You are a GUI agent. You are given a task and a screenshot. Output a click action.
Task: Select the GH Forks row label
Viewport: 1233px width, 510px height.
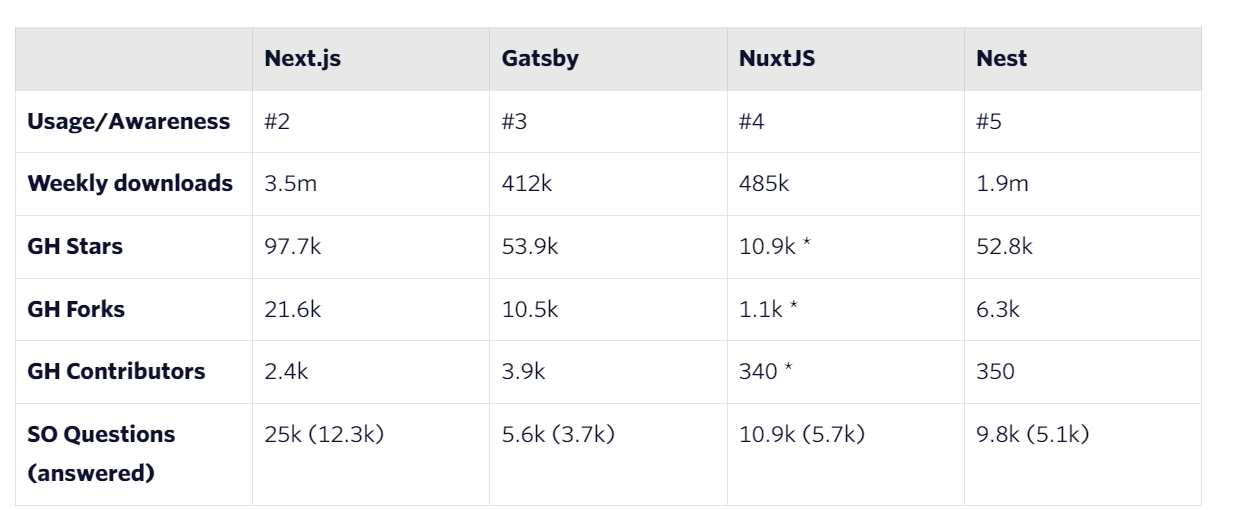click(x=76, y=309)
